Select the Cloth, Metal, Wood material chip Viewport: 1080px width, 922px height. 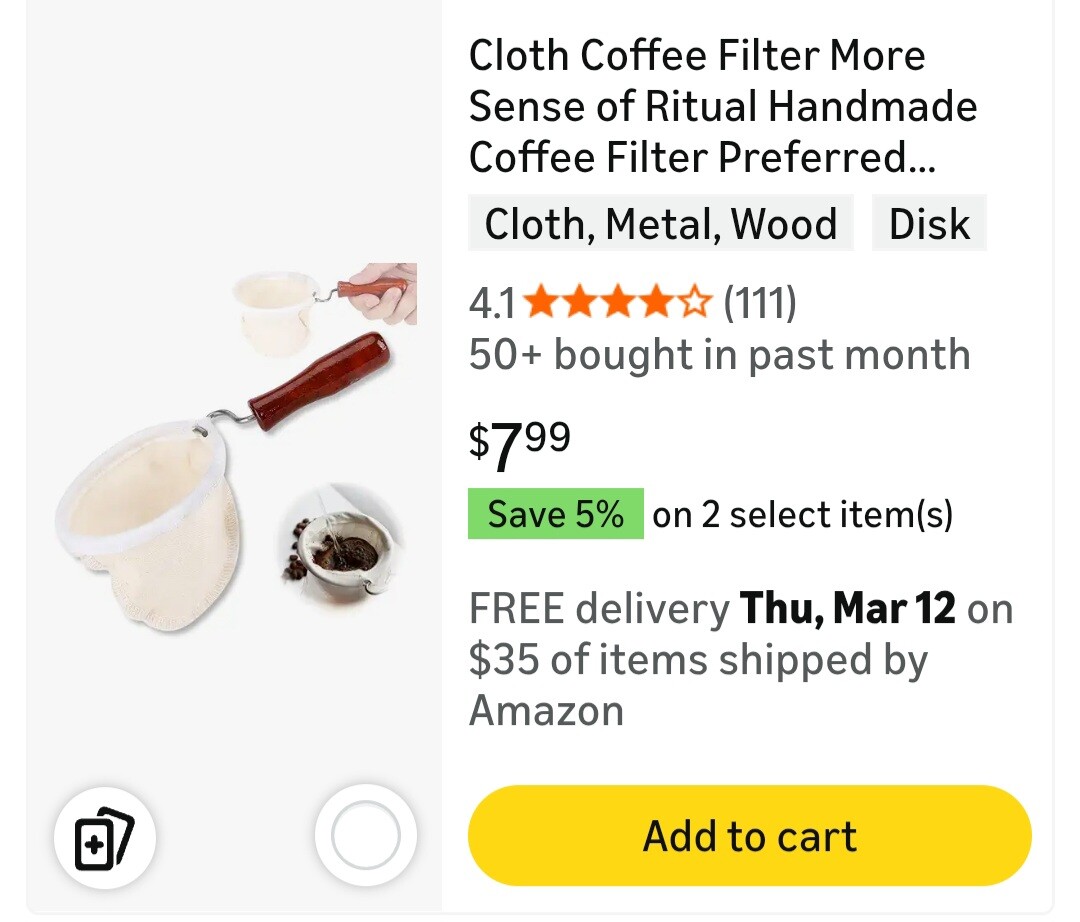click(x=661, y=223)
